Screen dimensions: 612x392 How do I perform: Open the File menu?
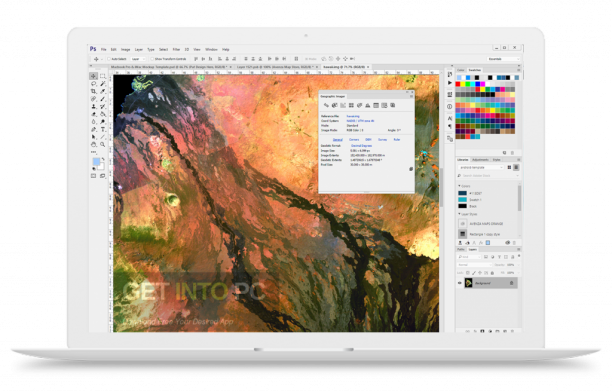click(x=103, y=50)
